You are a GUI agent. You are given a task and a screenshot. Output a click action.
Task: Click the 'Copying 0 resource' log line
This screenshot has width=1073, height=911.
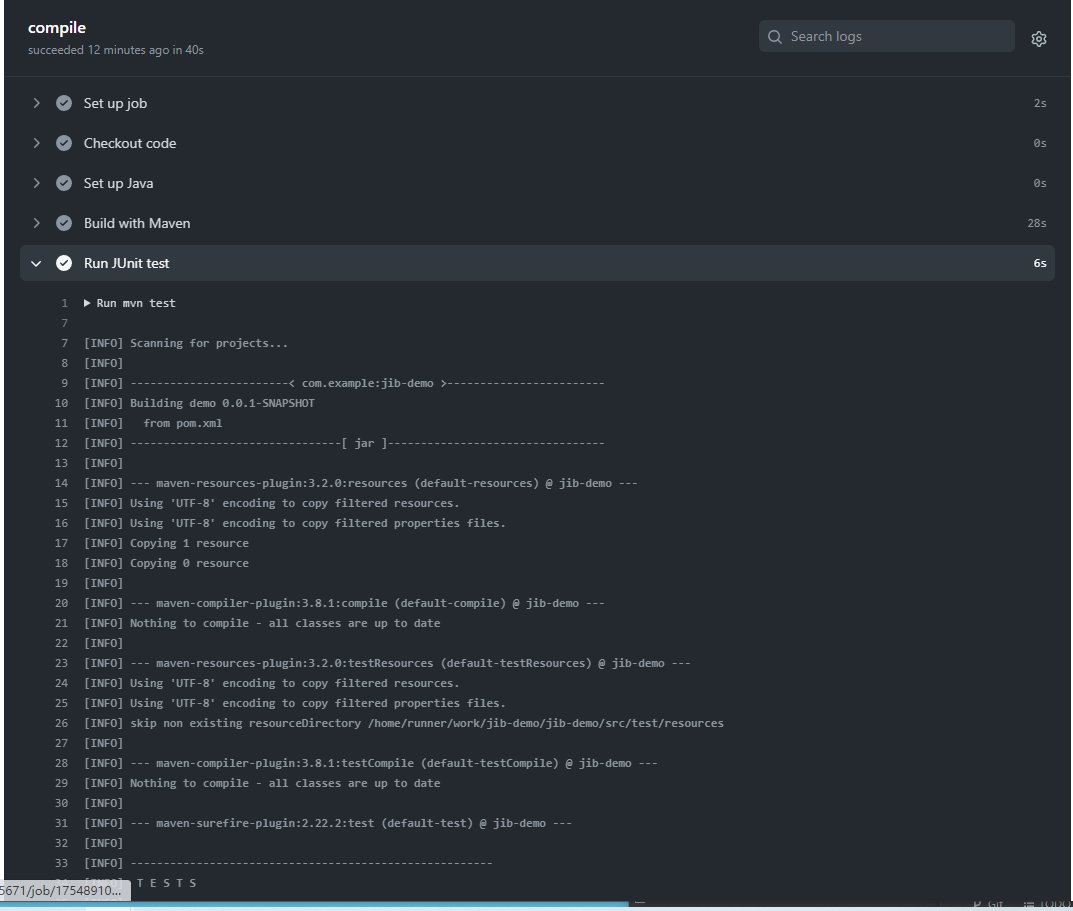click(166, 563)
